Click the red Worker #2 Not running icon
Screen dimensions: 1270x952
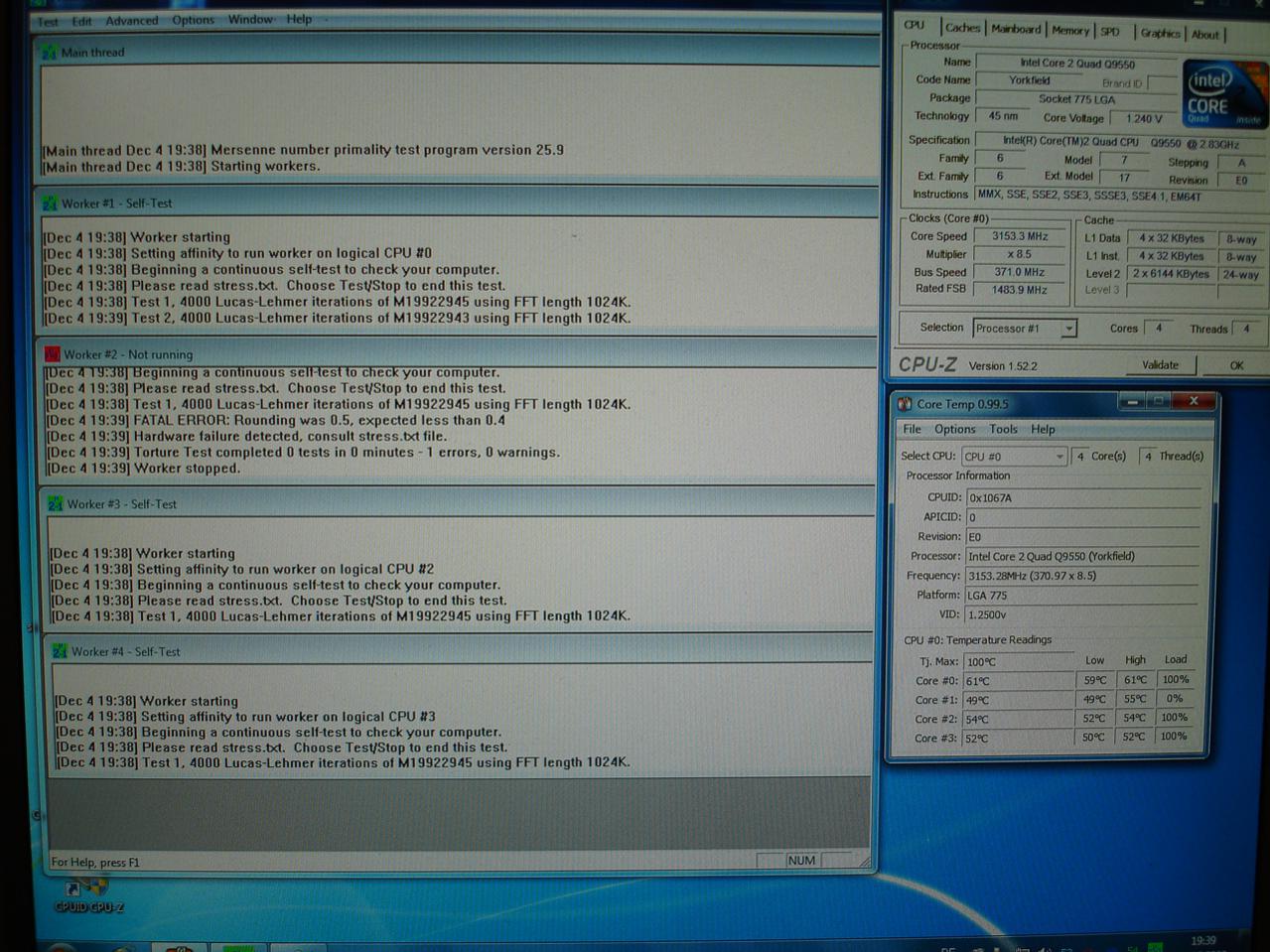(52, 354)
